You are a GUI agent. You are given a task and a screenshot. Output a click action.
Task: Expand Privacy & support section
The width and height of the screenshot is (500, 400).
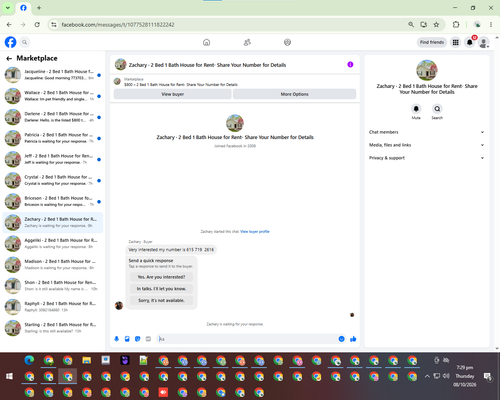coord(427,158)
